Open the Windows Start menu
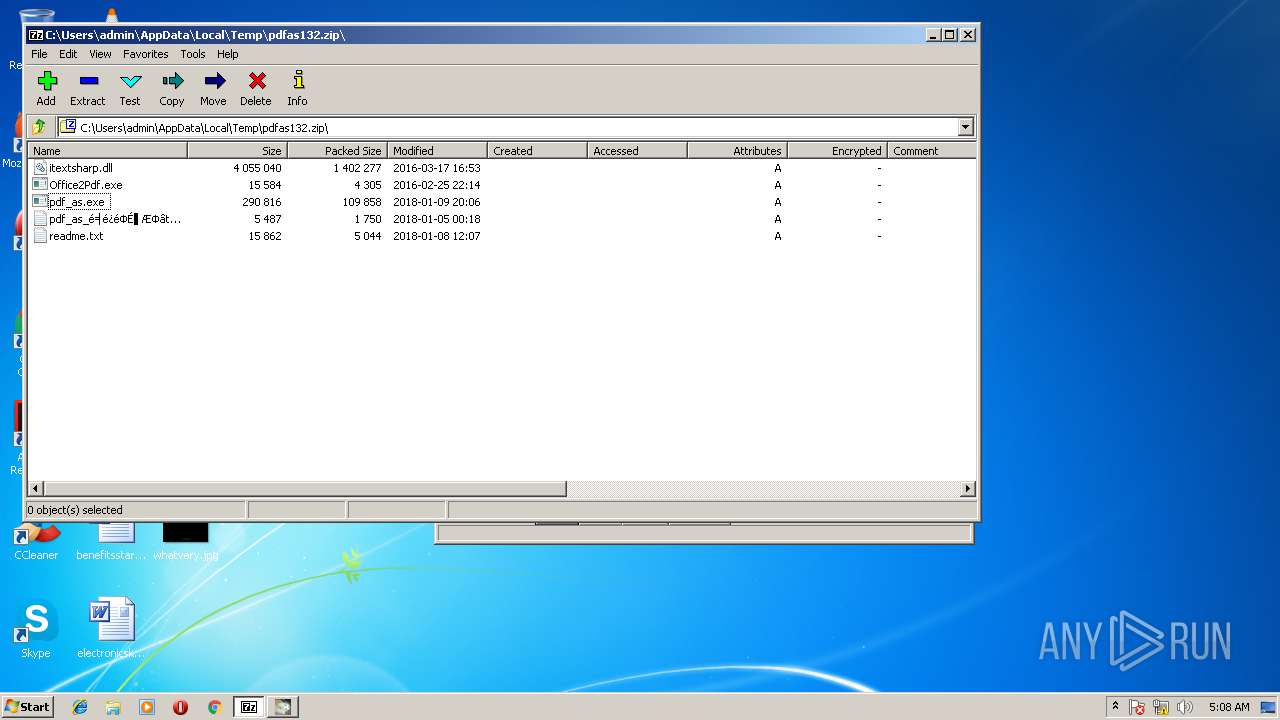 pos(27,707)
